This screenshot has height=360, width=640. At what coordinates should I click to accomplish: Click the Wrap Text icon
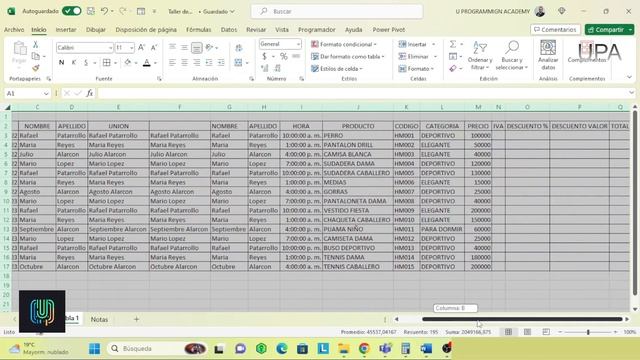239,48
